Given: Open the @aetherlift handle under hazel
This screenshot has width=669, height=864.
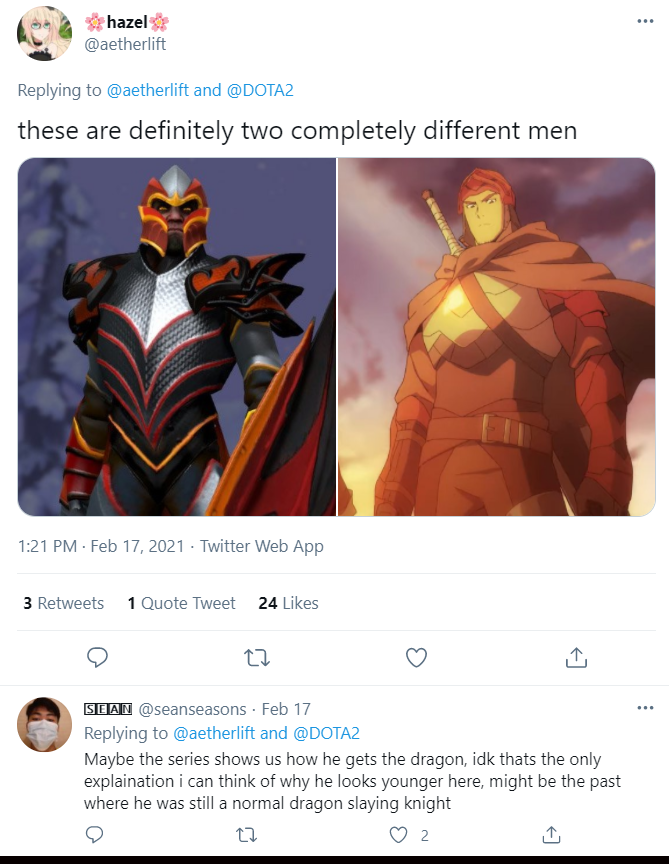Looking at the screenshot, I should pos(125,44).
